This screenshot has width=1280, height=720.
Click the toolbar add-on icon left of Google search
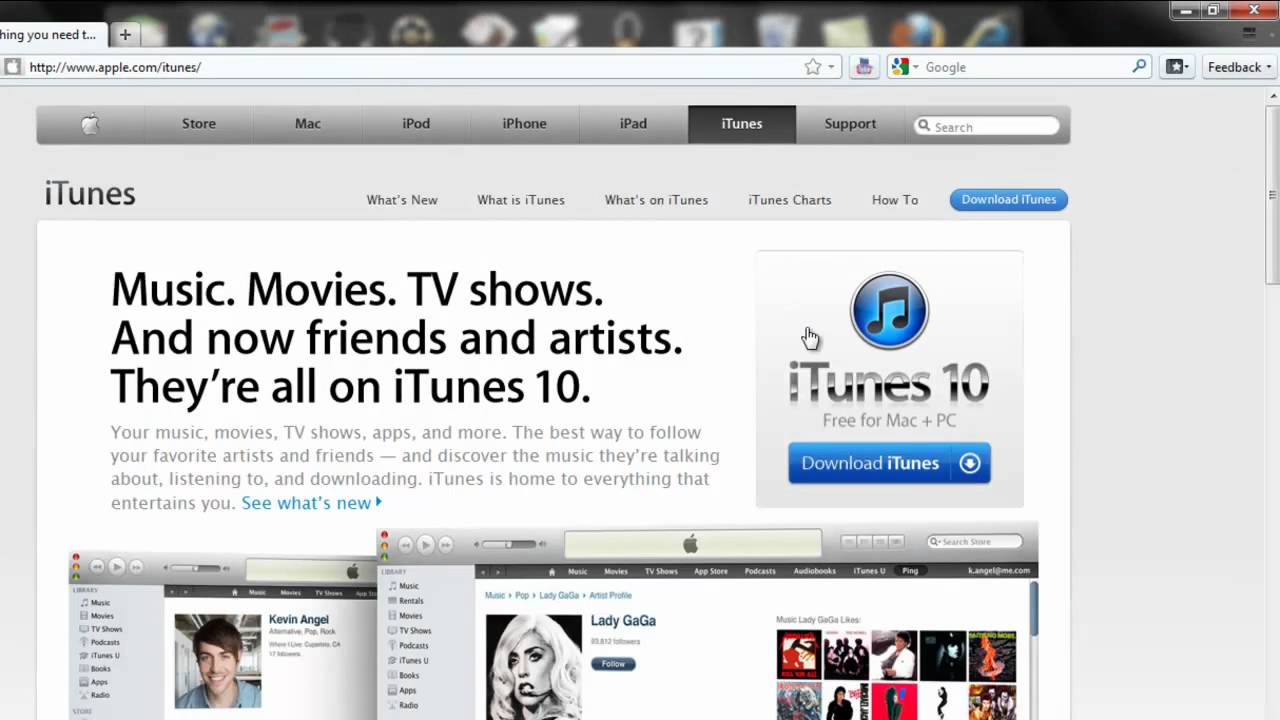[864, 67]
